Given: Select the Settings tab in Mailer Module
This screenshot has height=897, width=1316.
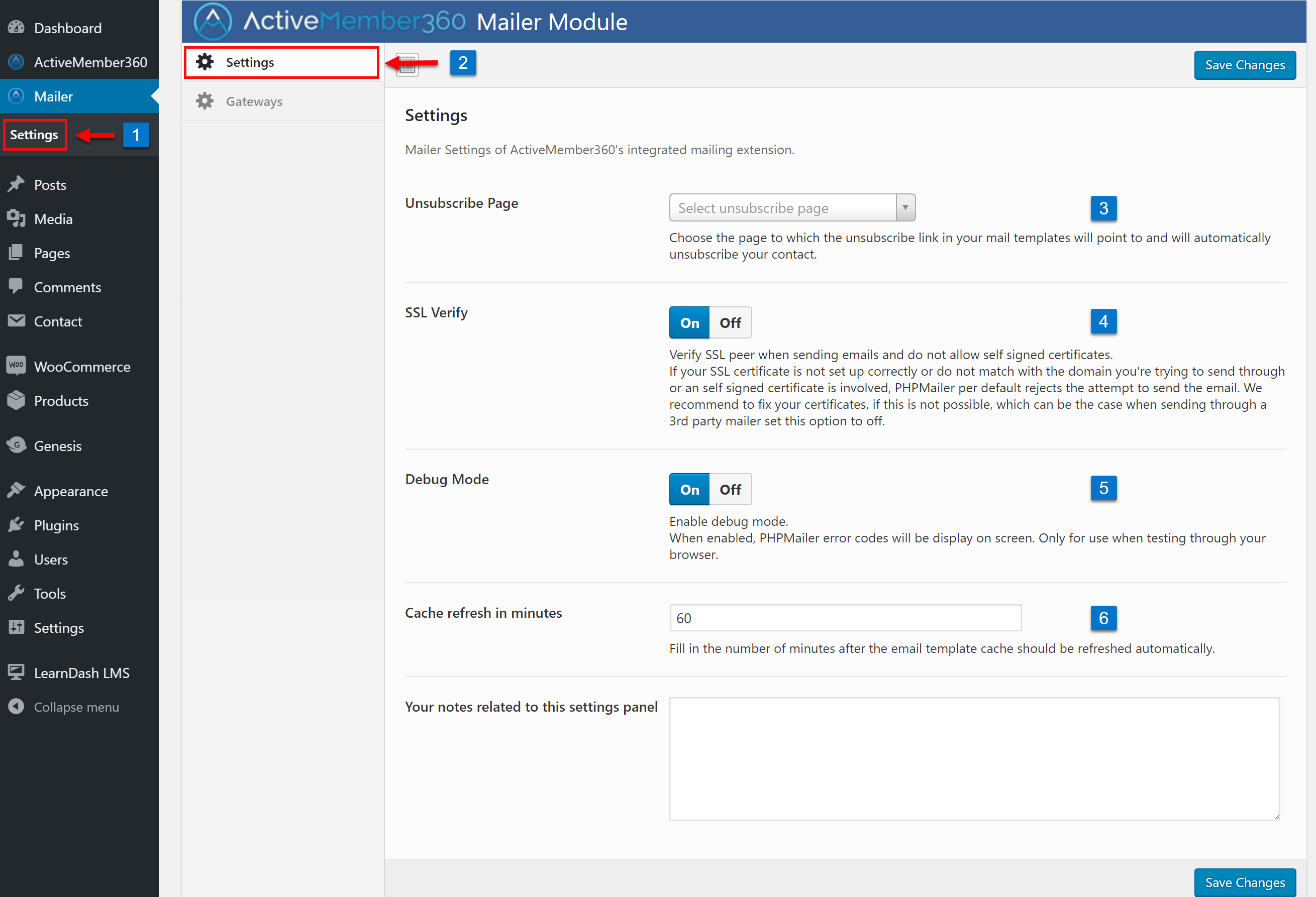Looking at the screenshot, I should 281,62.
